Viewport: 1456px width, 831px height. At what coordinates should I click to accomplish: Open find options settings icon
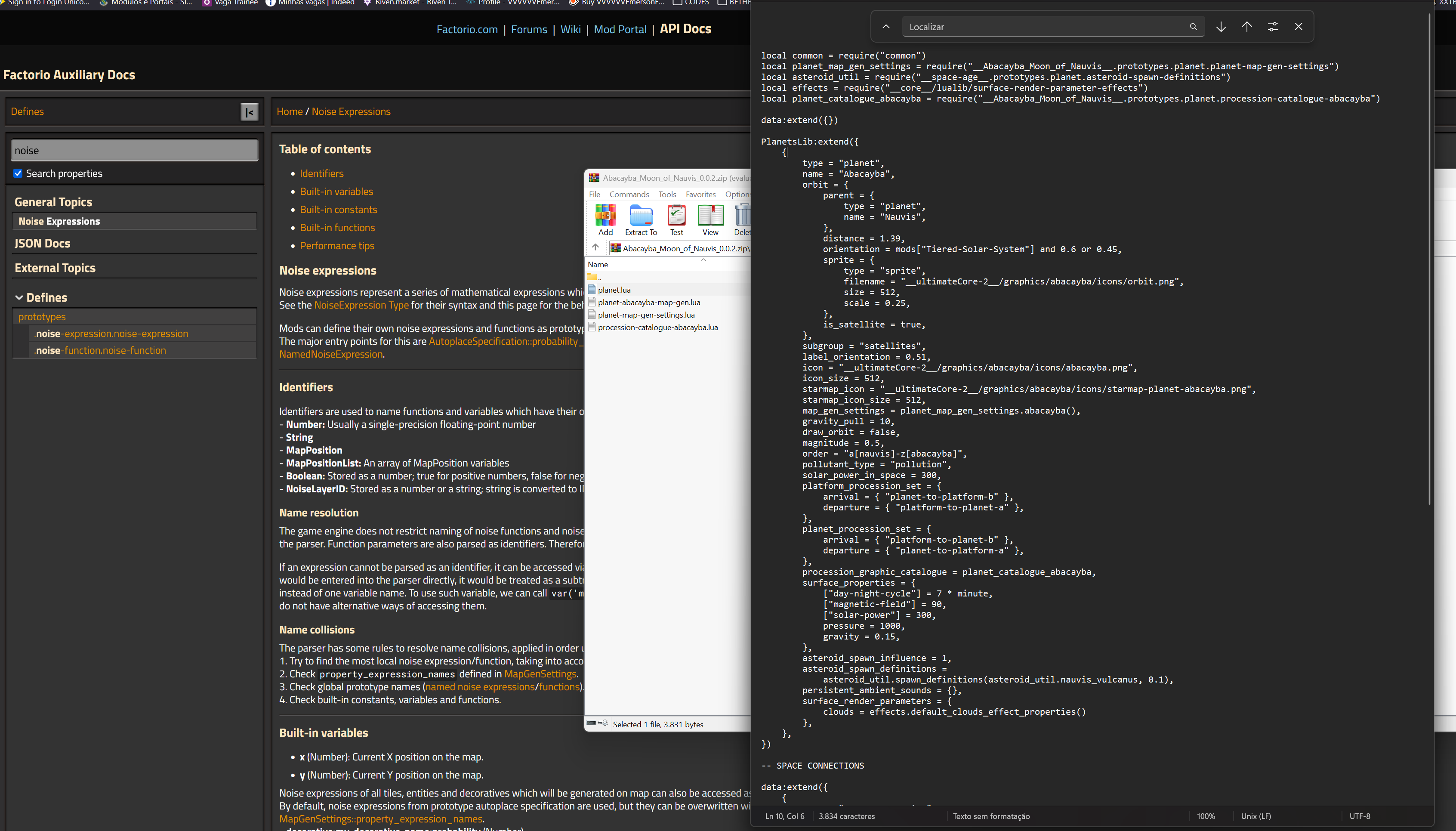[x=1273, y=27]
